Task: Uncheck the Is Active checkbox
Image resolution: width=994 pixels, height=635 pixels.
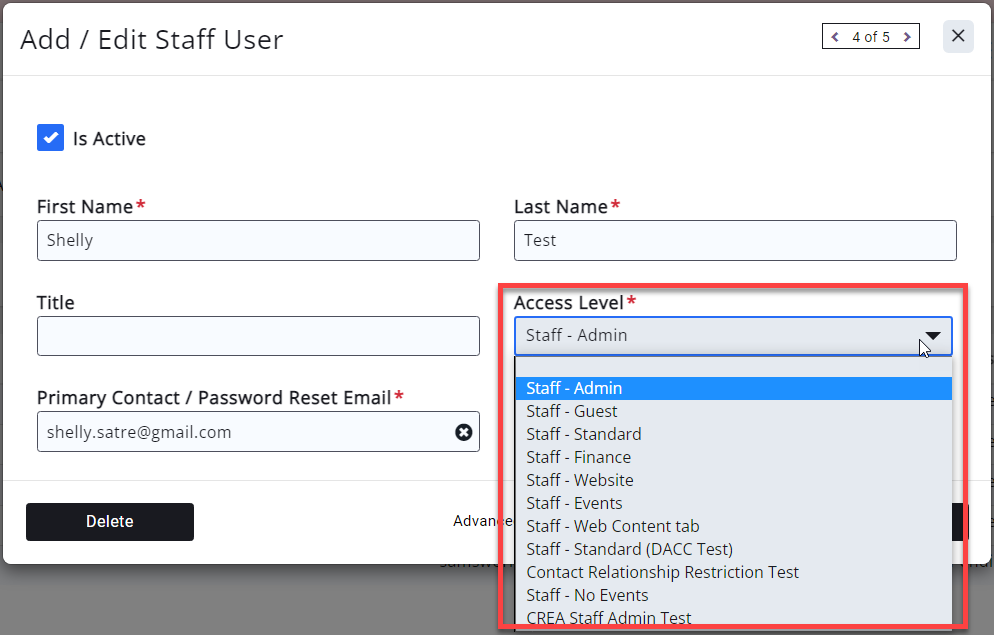Action: pyautogui.click(x=50, y=138)
